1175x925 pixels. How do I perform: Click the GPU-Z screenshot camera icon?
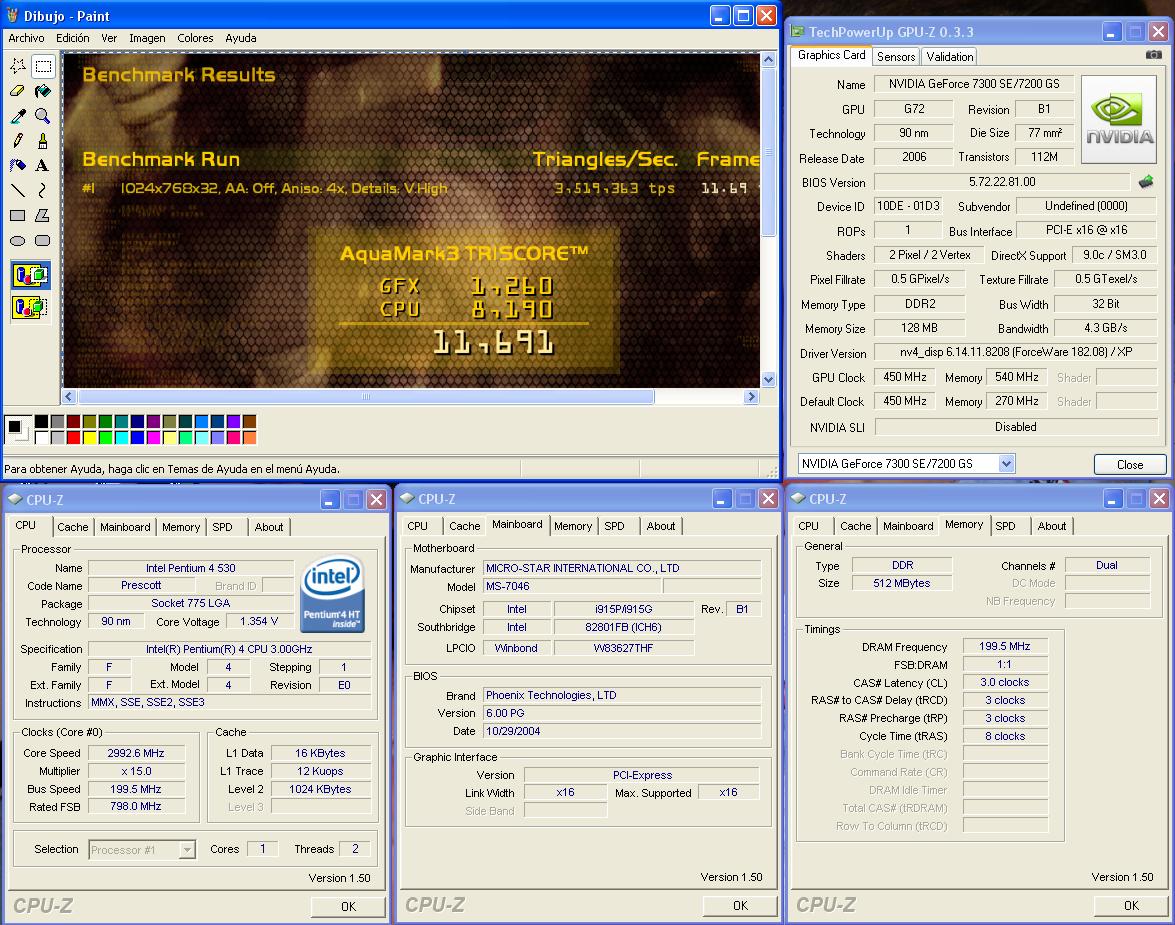point(1153,55)
